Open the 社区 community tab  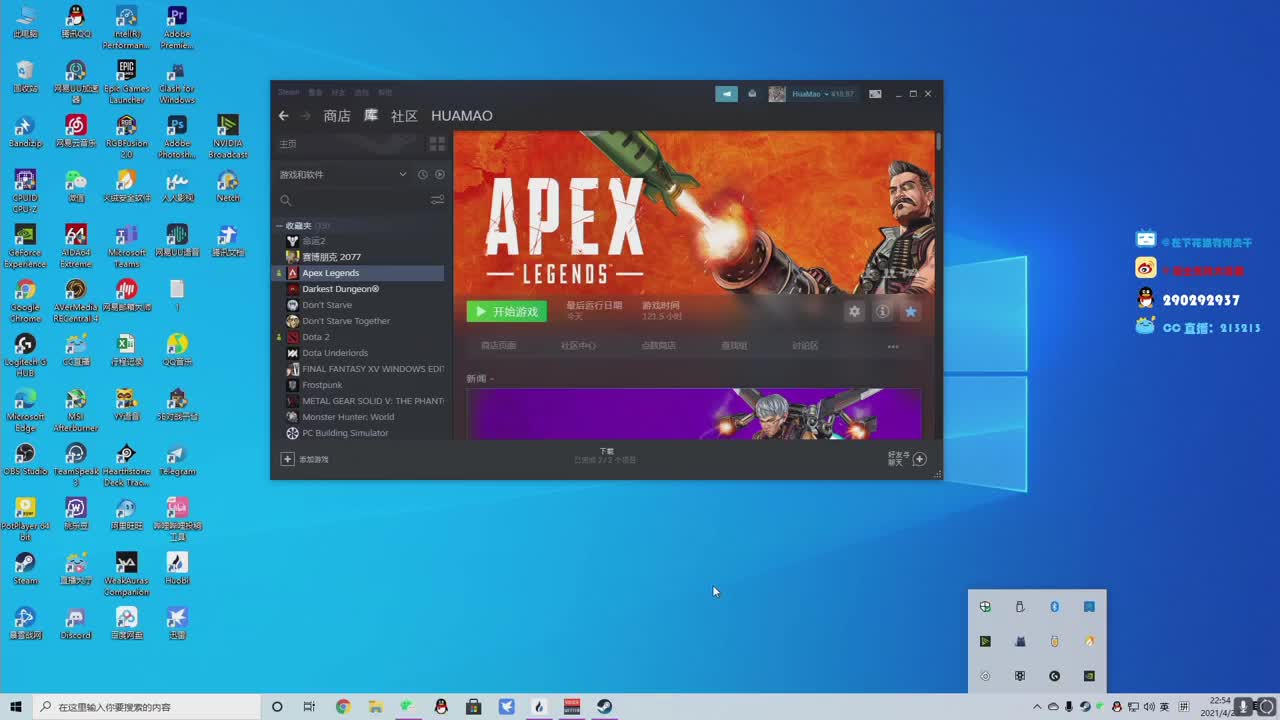404,116
